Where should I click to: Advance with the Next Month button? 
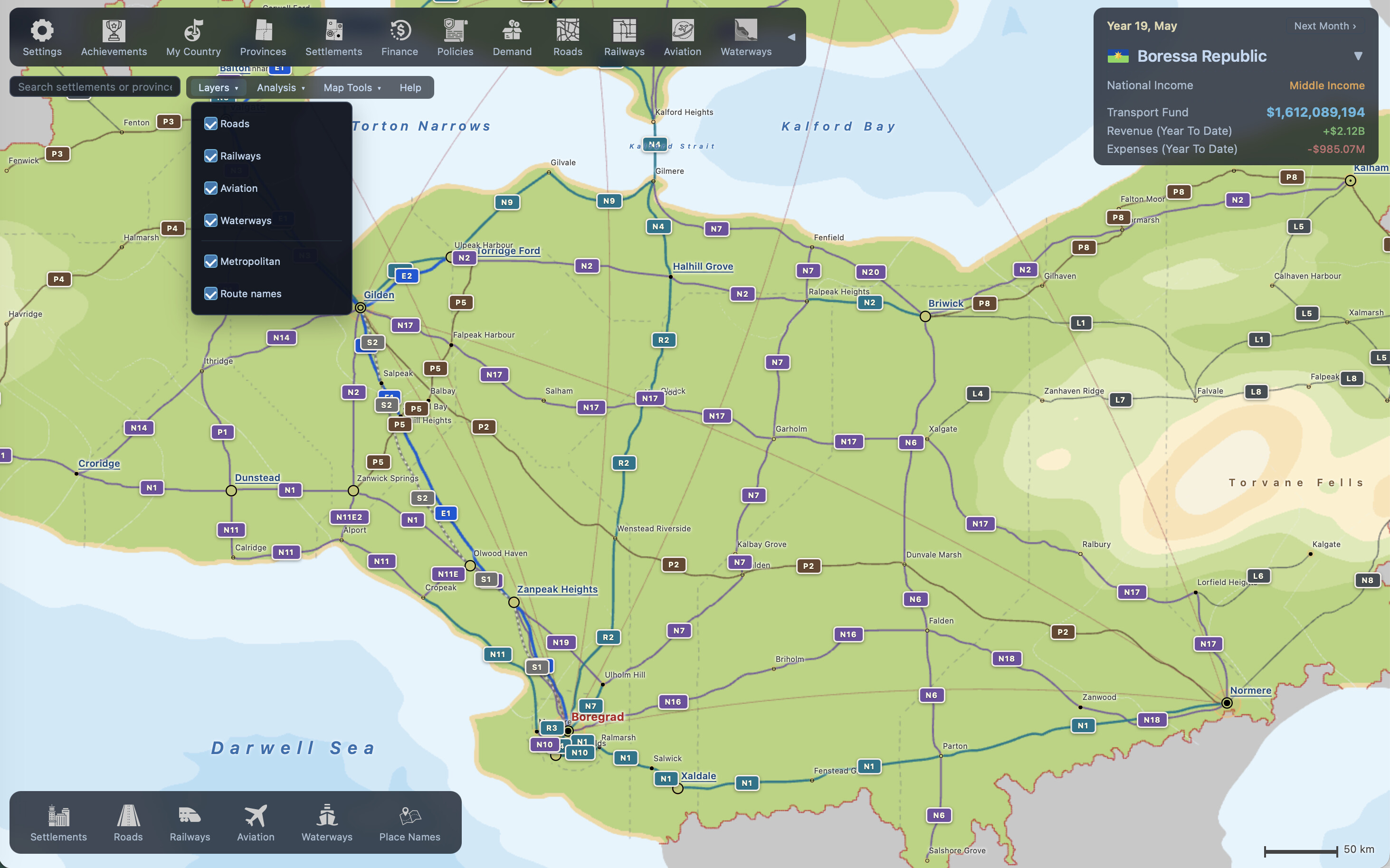point(1324,26)
